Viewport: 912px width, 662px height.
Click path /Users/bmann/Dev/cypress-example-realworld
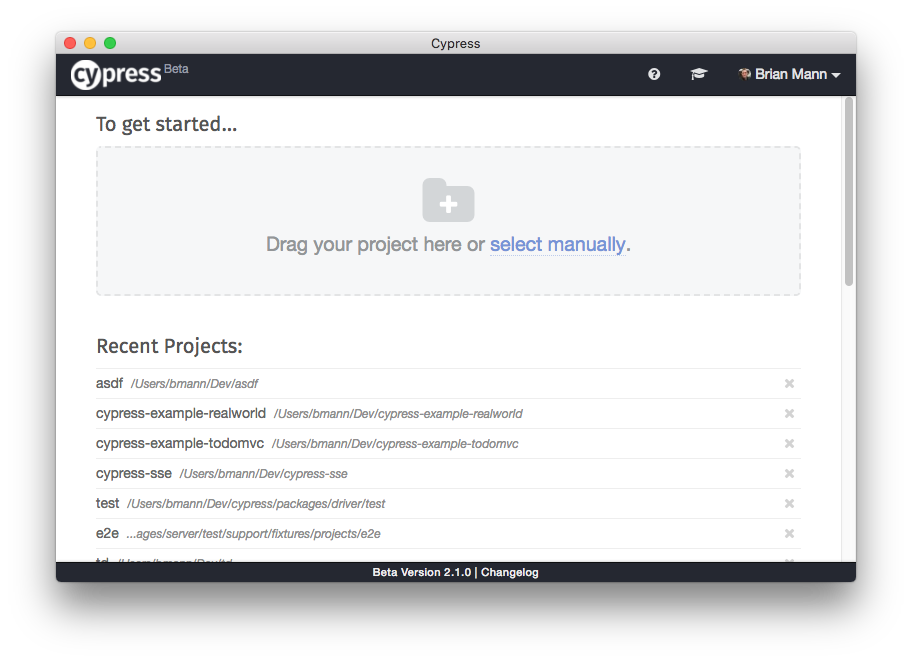tap(398, 414)
